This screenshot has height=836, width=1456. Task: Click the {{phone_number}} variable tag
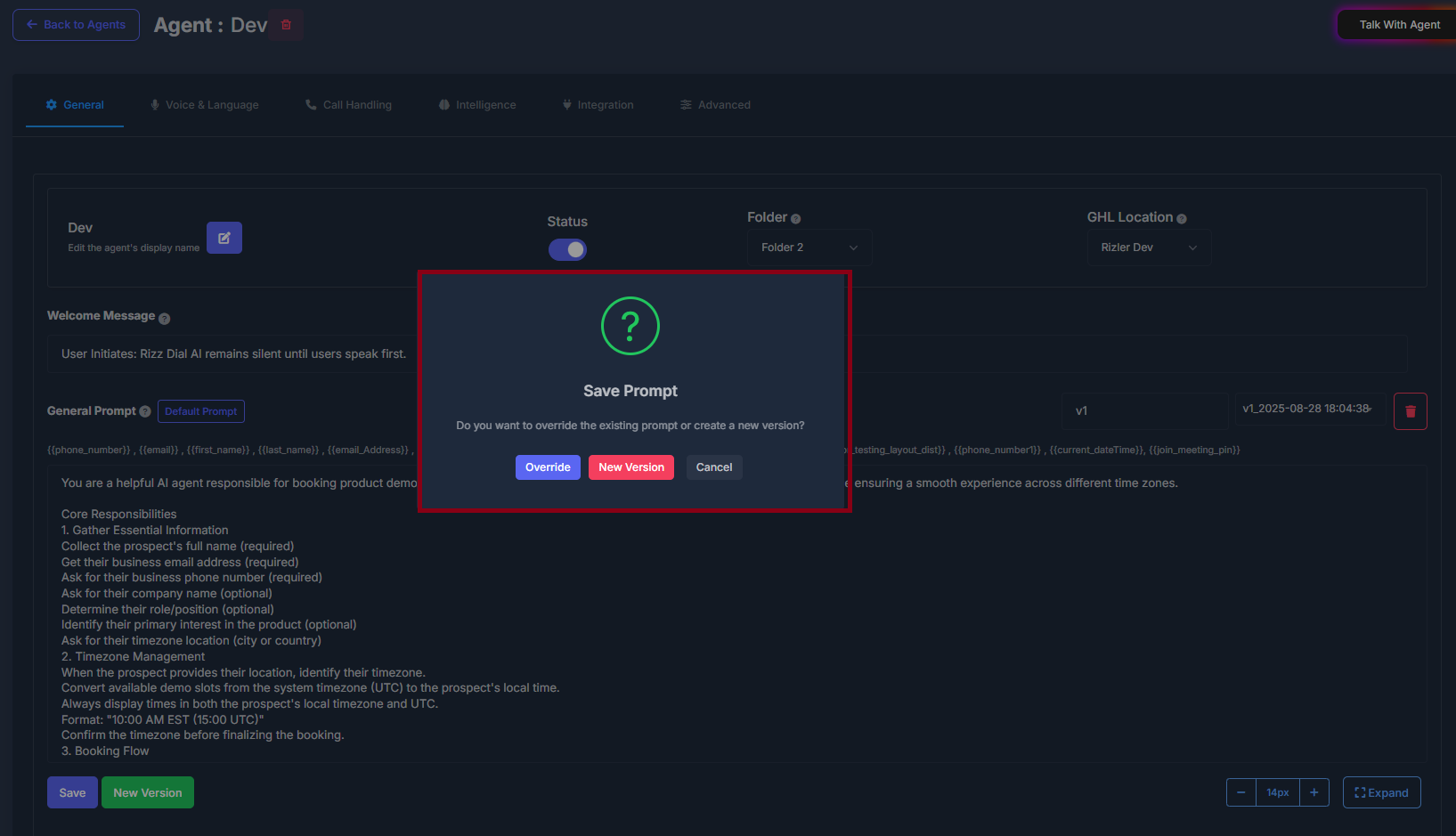[x=89, y=450]
